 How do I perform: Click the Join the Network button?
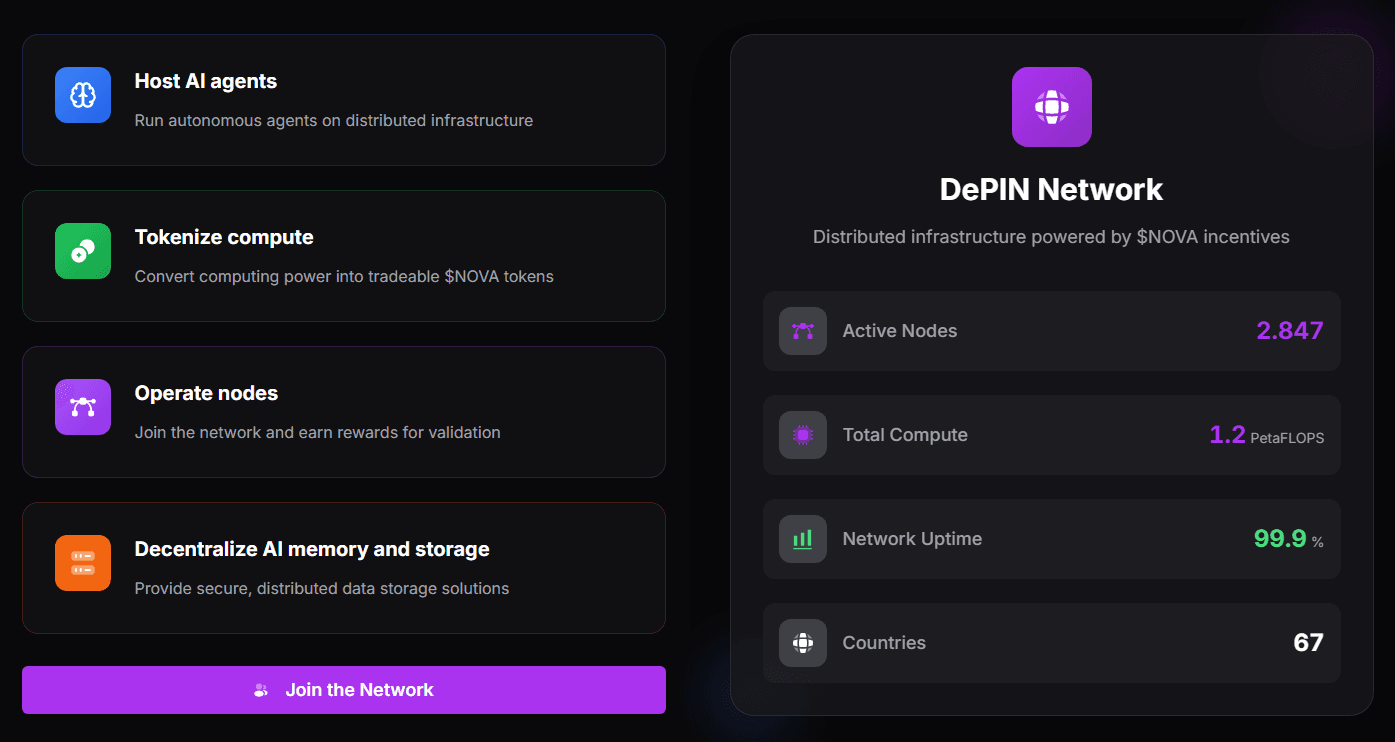click(x=344, y=690)
